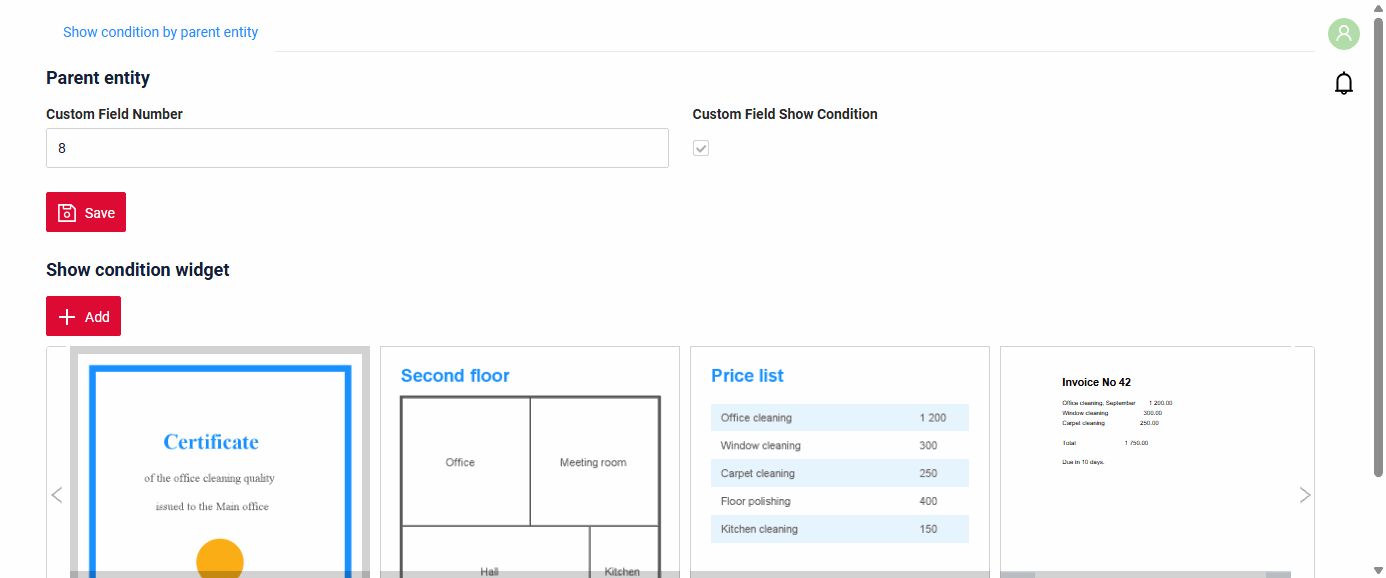1386x578 pixels.
Task: Save the parent entity form
Action: point(86,212)
